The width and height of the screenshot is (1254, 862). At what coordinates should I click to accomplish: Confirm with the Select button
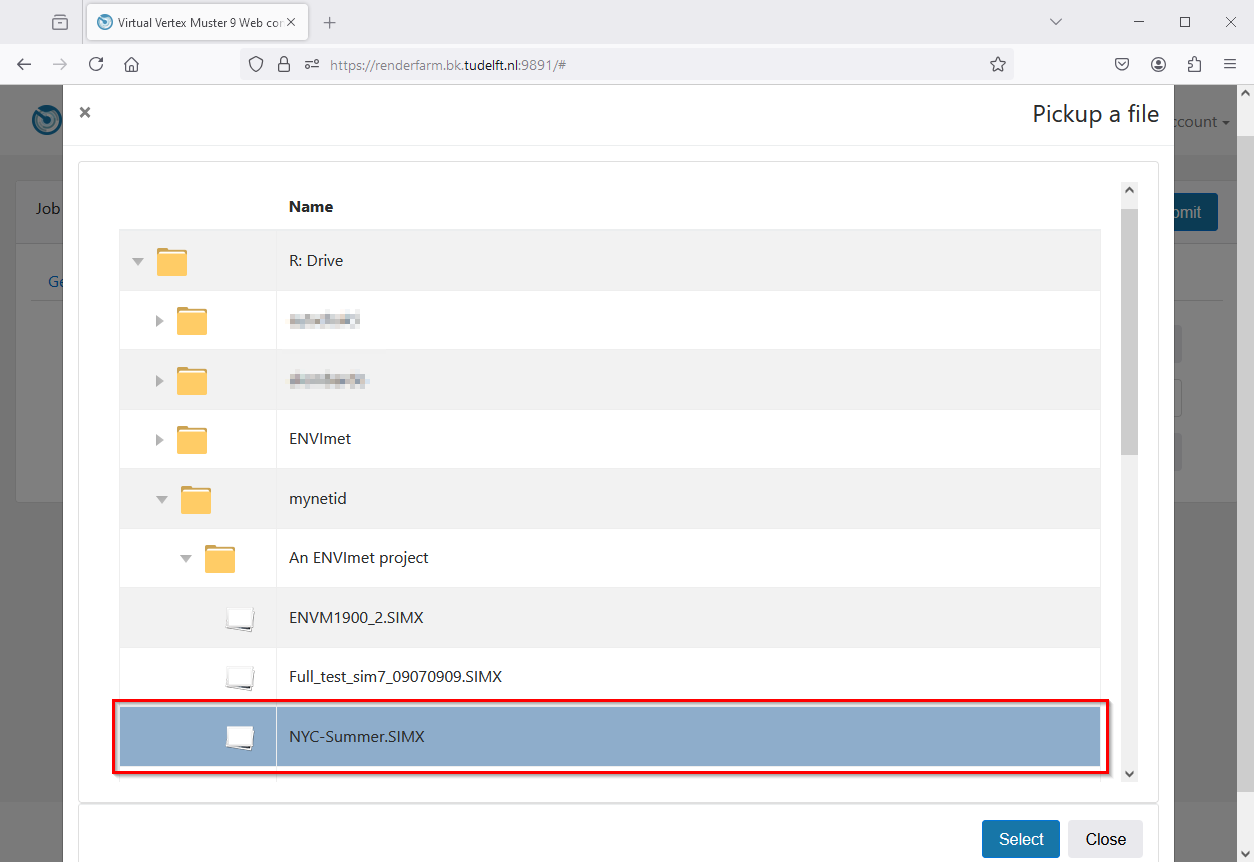(1020, 838)
